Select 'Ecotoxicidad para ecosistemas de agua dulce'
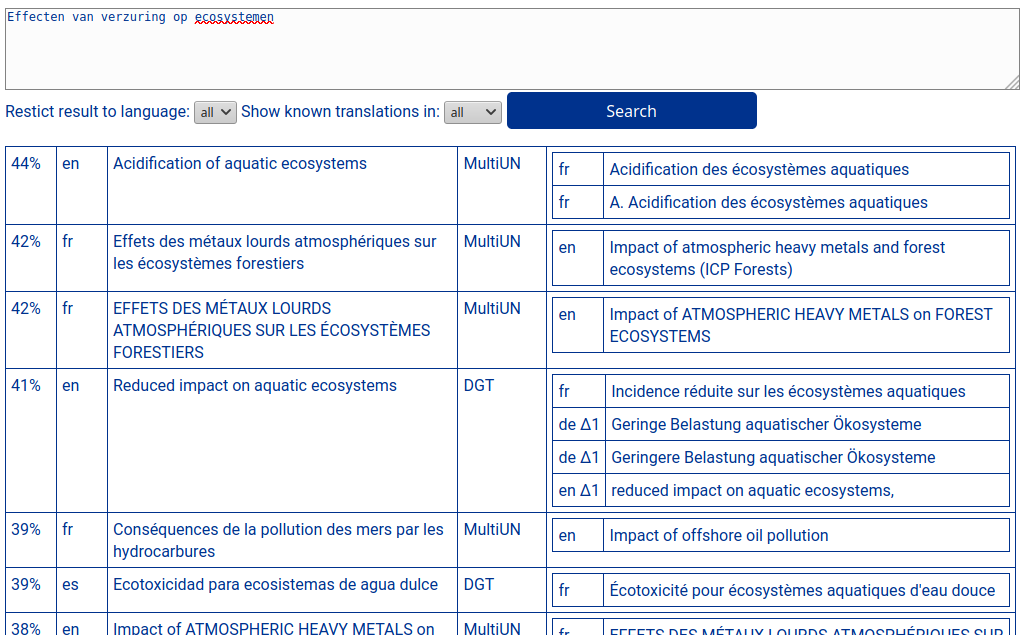Image resolution: width=1027 pixels, height=635 pixels. pos(275,585)
